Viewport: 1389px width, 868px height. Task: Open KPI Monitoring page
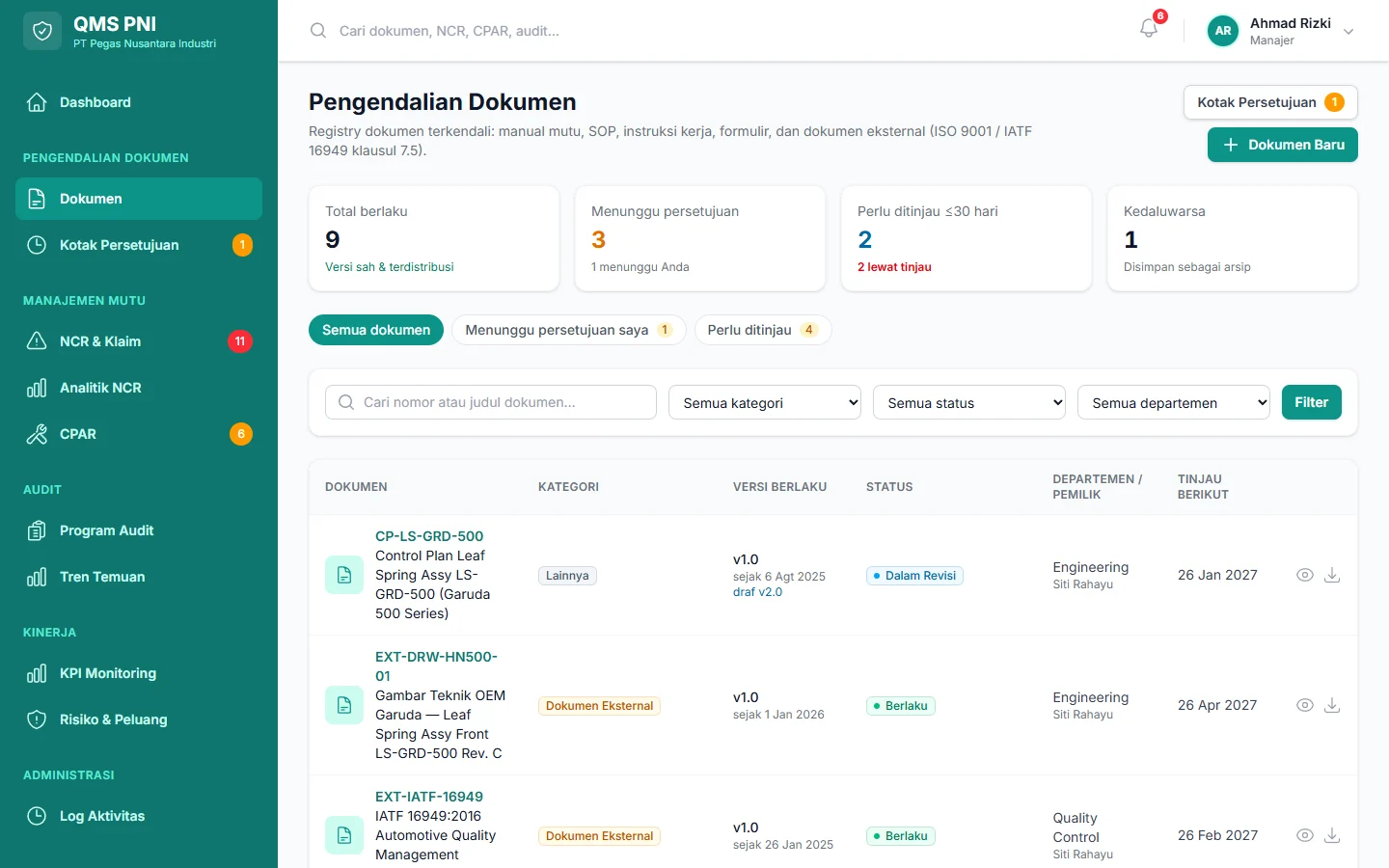[139, 673]
